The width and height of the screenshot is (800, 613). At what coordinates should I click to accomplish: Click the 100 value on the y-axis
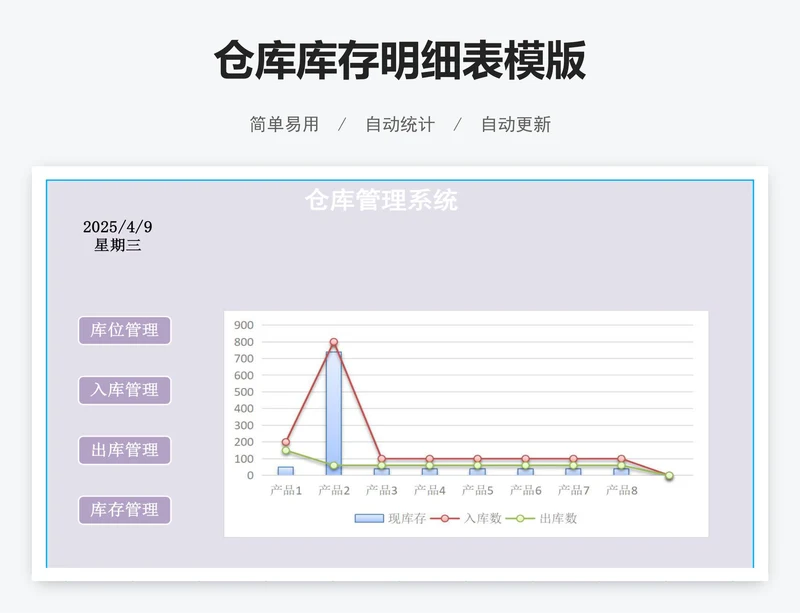pos(244,459)
